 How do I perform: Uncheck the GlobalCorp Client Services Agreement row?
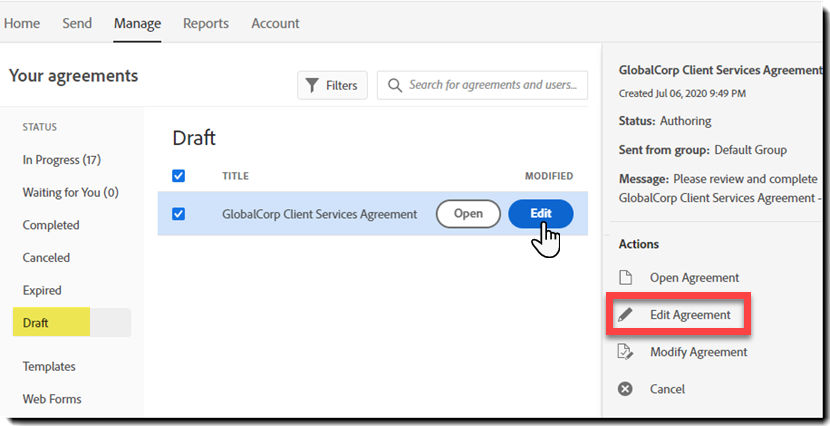[178, 214]
